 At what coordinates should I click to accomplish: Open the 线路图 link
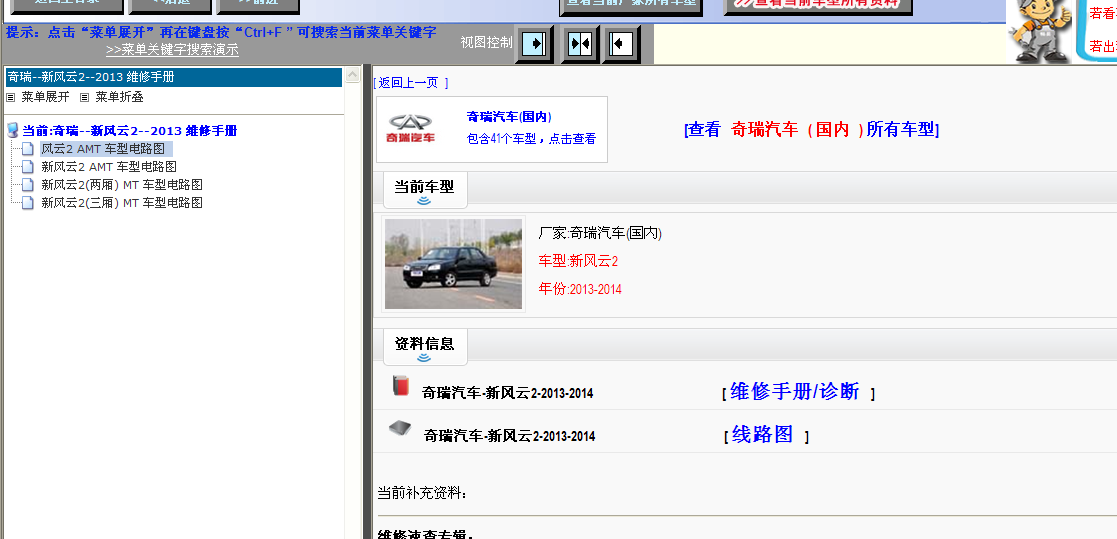(762, 434)
